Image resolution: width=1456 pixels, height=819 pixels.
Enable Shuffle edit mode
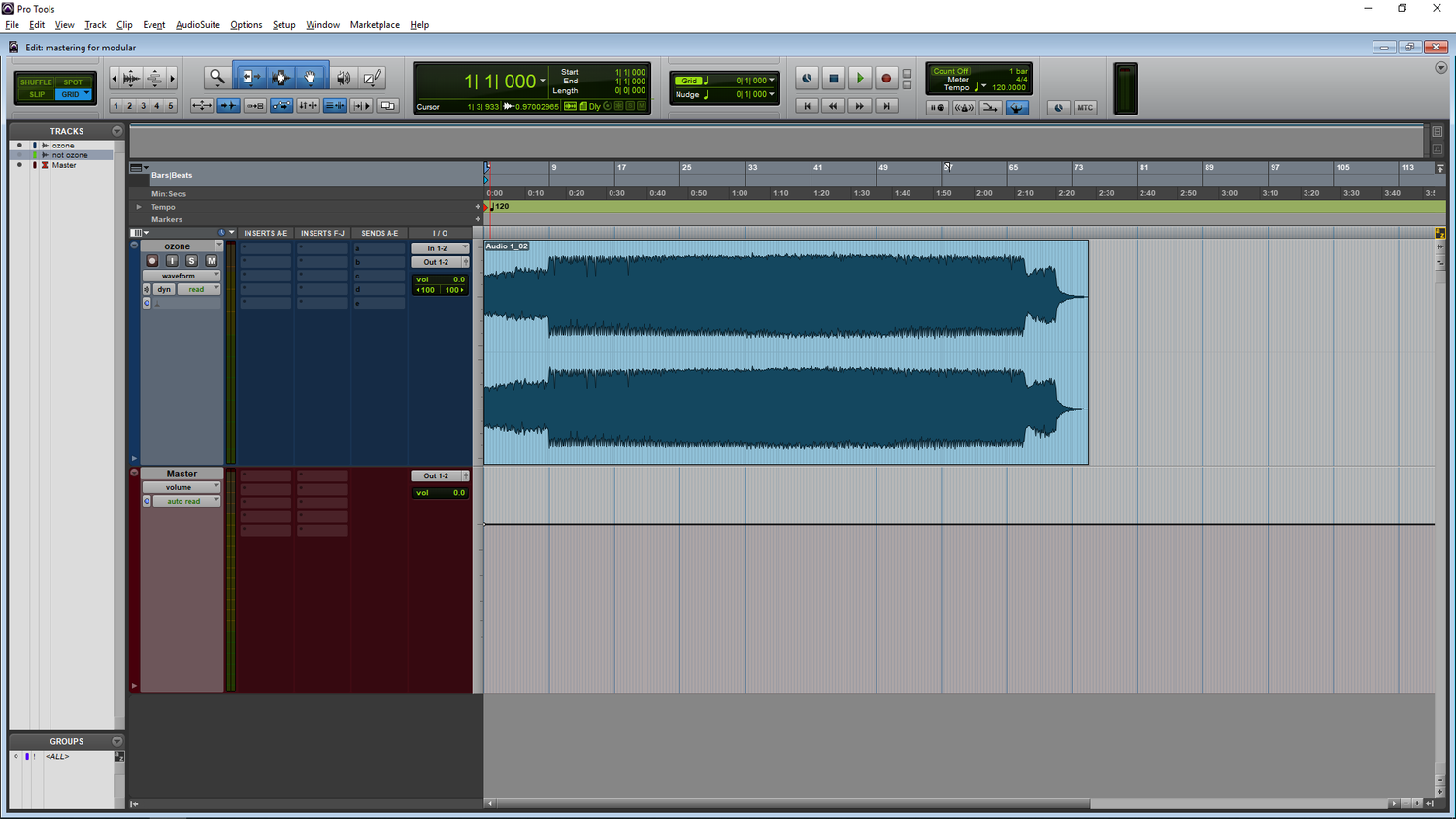(36, 82)
